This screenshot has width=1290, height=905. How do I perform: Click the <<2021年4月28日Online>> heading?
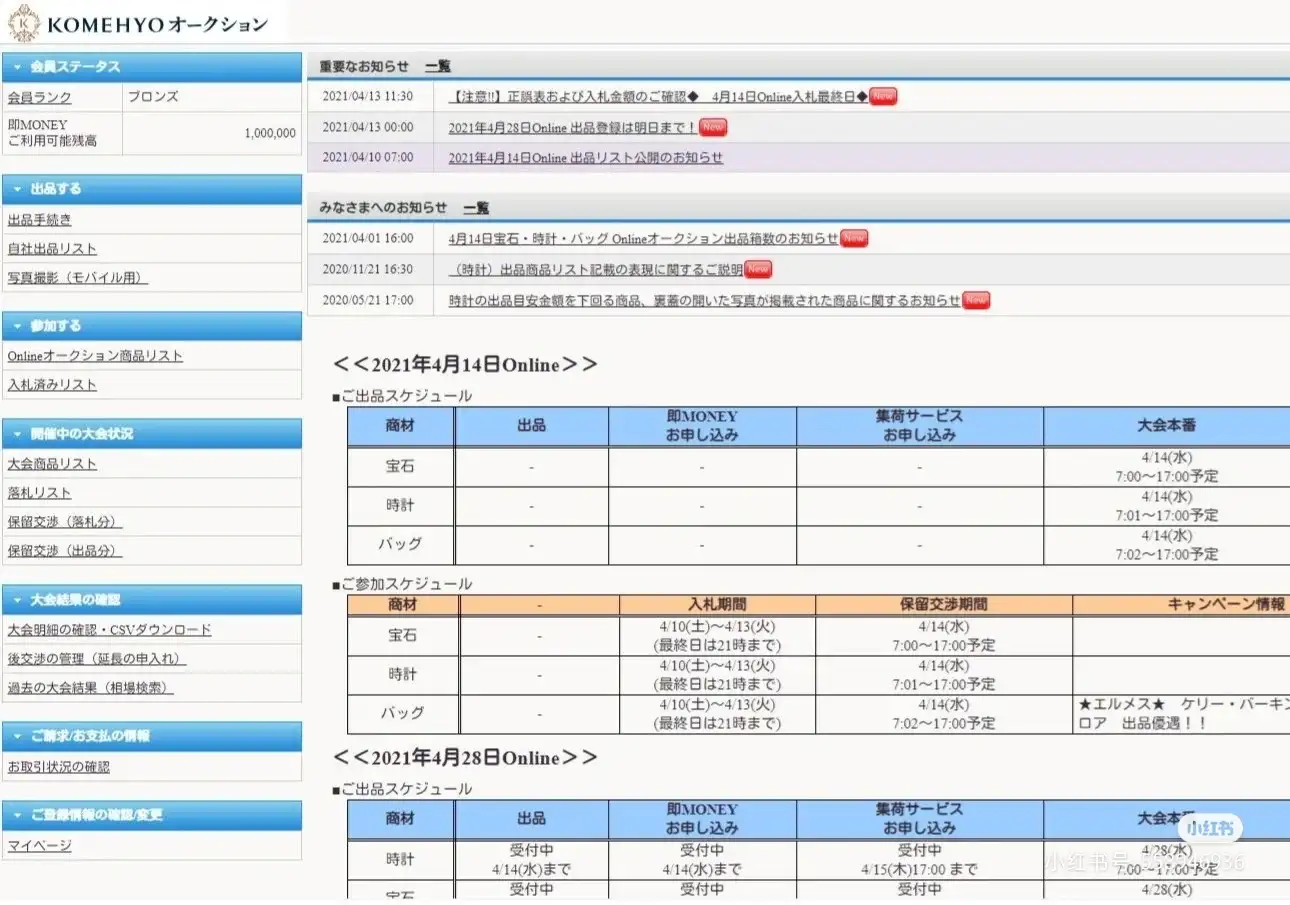point(465,757)
